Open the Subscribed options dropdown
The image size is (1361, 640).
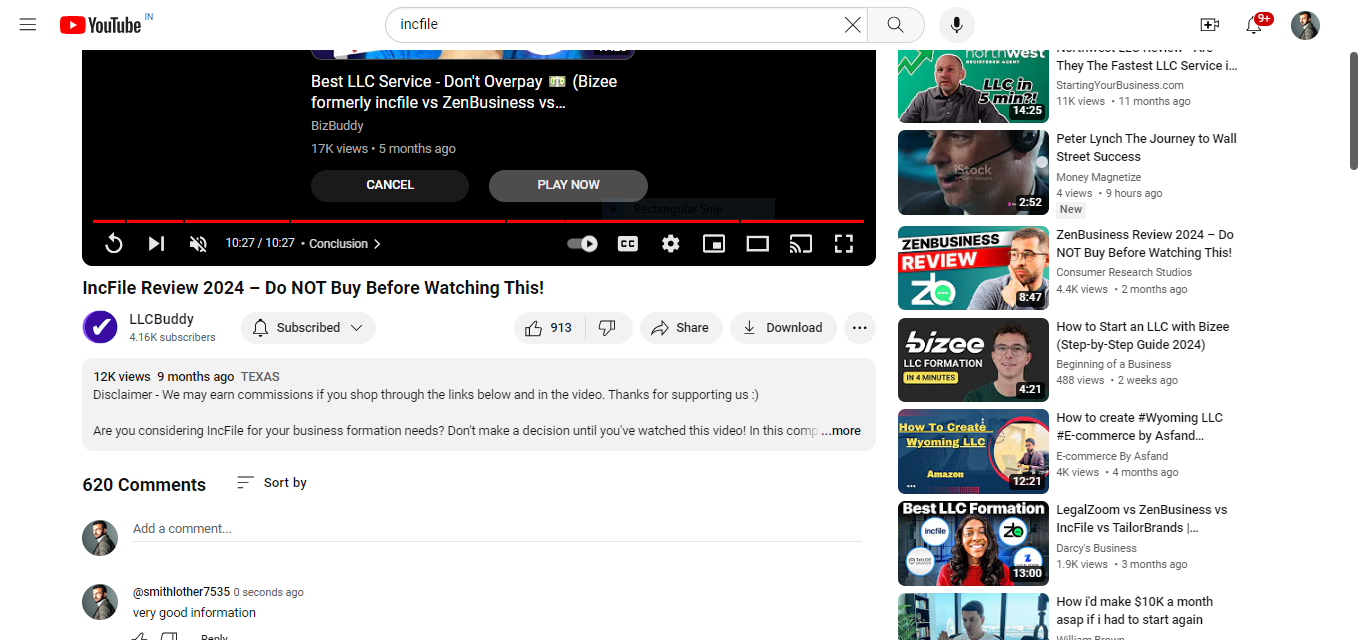pos(308,328)
